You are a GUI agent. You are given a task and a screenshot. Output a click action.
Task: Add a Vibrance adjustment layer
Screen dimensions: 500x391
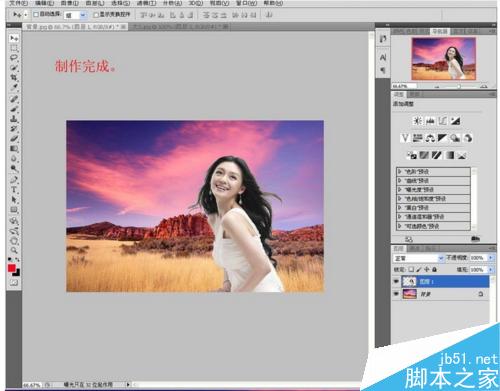pyautogui.click(x=405, y=138)
